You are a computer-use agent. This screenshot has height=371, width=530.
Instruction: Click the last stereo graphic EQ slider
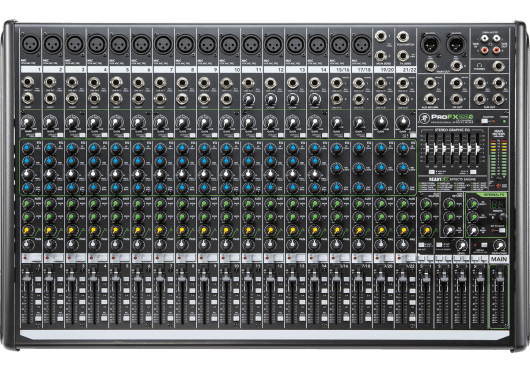(478, 149)
